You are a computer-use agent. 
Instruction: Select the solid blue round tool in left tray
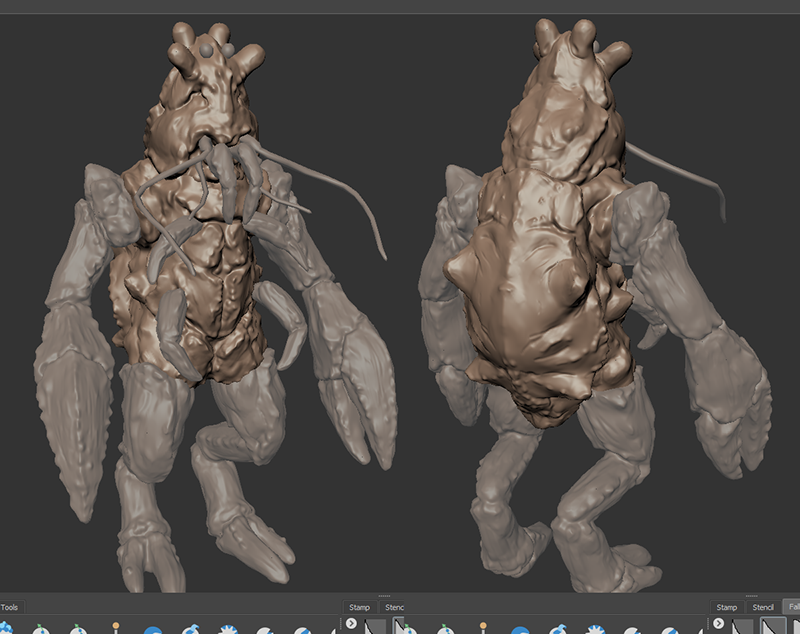(153, 630)
